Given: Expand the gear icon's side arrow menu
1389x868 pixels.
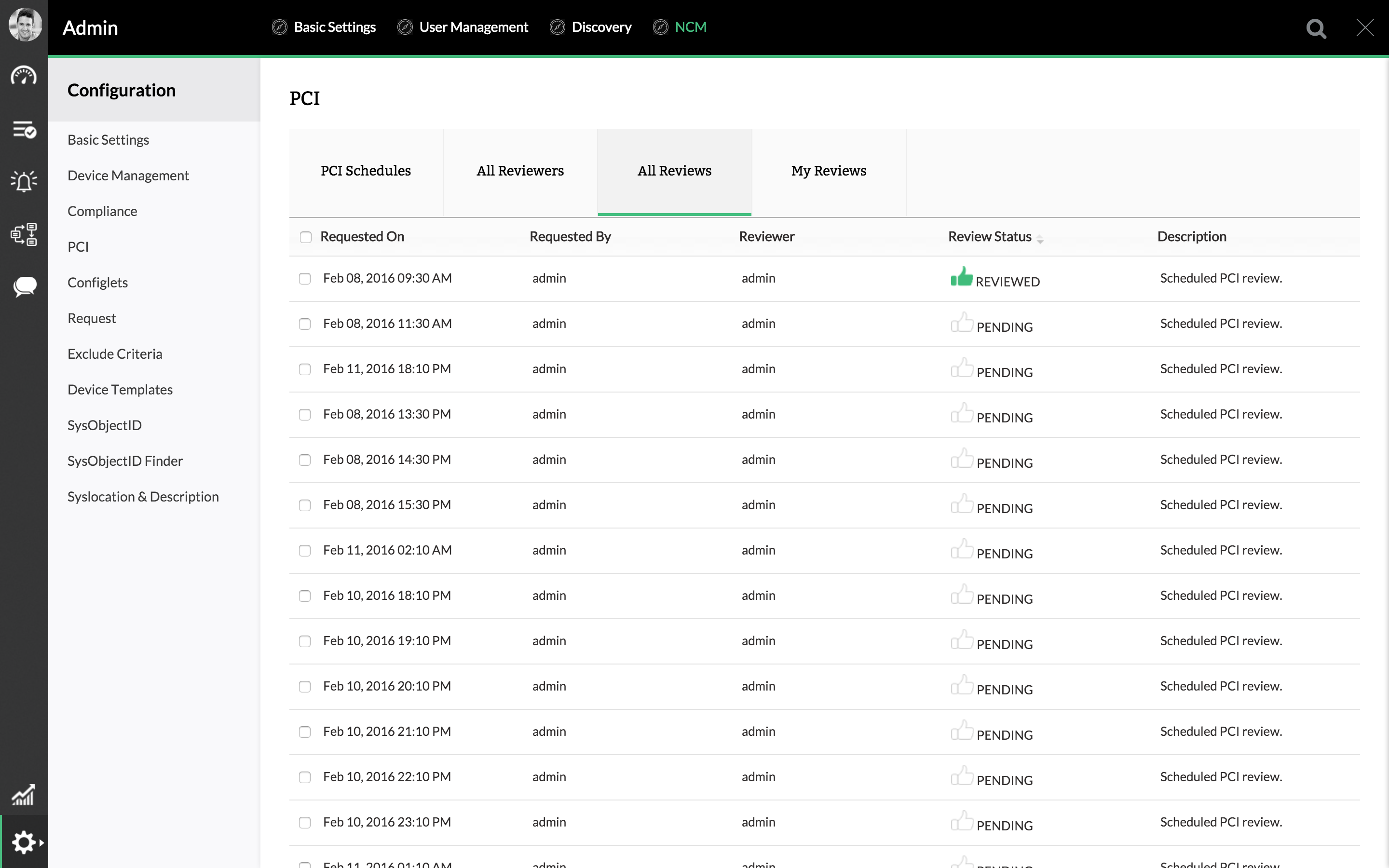Looking at the screenshot, I should point(41,843).
